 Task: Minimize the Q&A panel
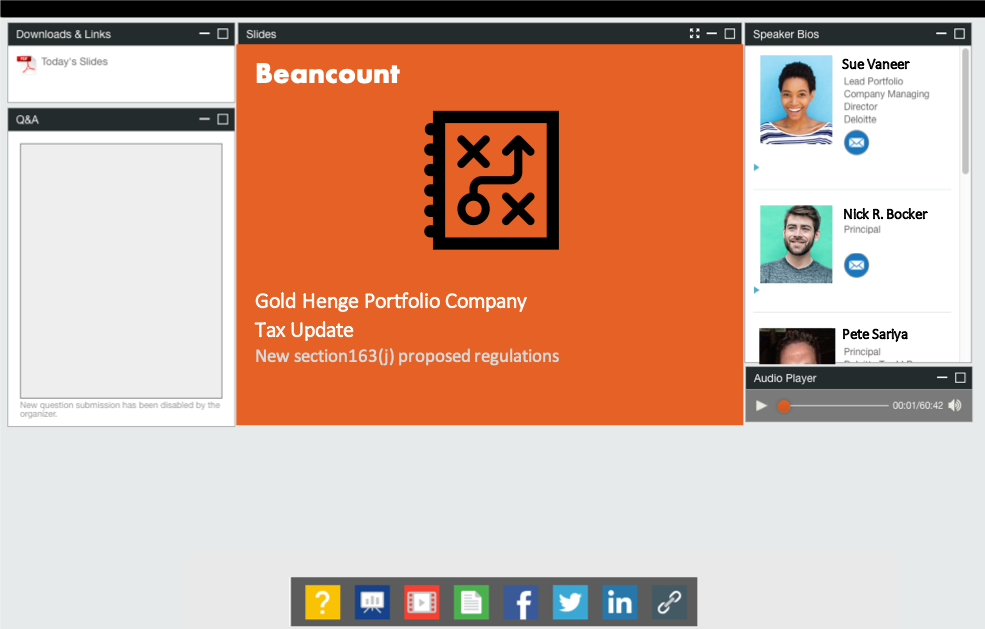[204, 119]
